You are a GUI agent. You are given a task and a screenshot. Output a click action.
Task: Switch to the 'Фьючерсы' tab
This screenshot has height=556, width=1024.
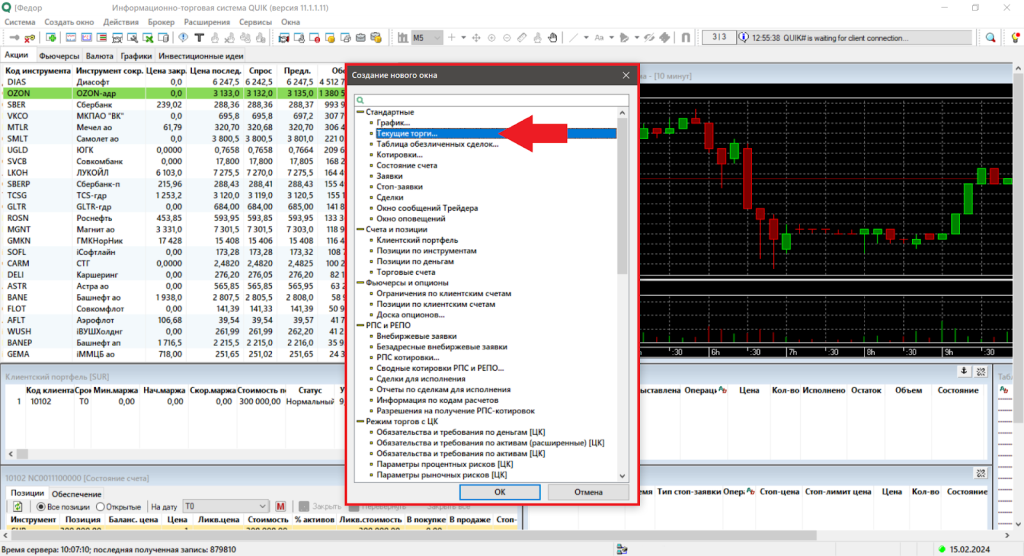click(59, 56)
